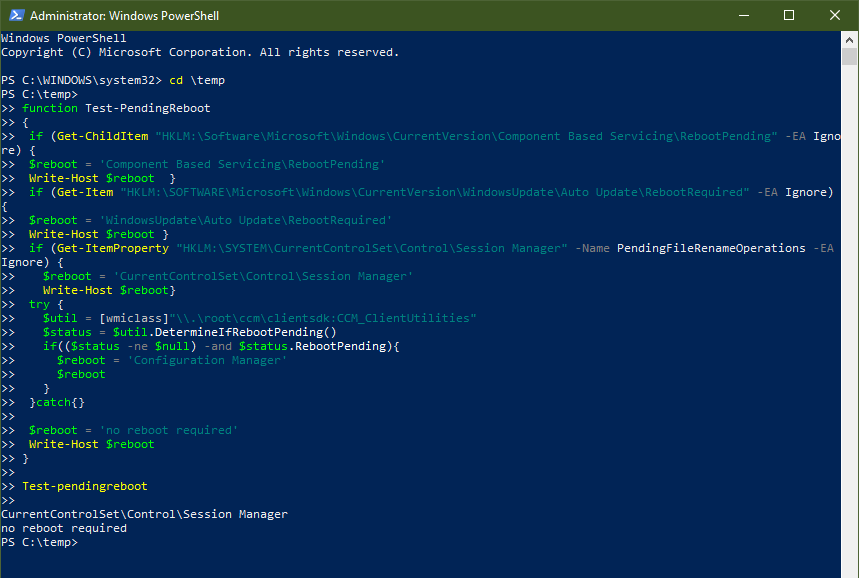Click the empty scrollbar track below the thumb
The width and height of the screenshot is (859, 578).
click(x=849, y=318)
